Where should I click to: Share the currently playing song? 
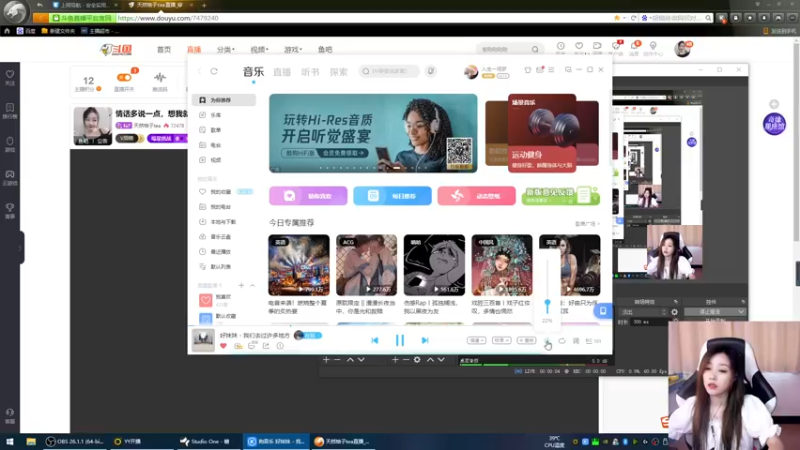pyautogui.click(x=266, y=346)
